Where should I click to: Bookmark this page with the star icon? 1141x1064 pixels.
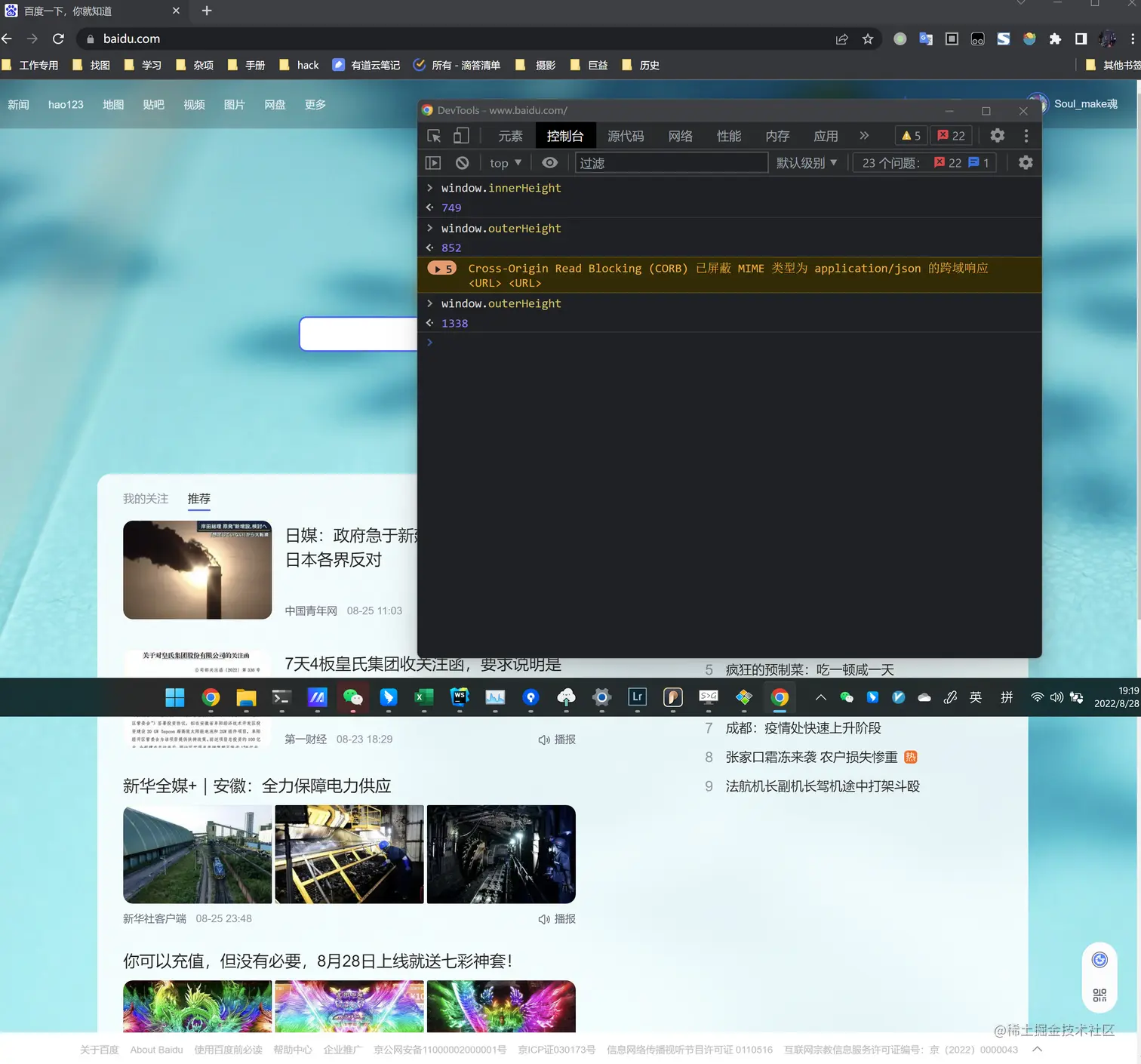pyautogui.click(x=868, y=39)
